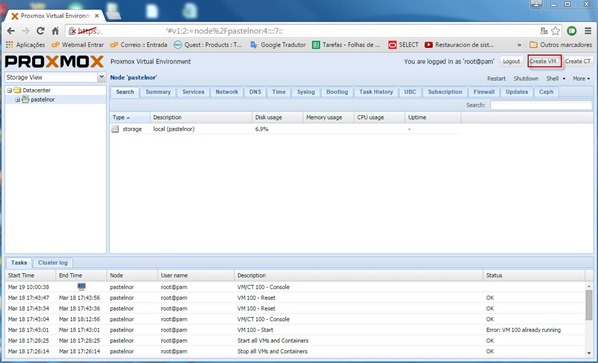Switch to the Services tab
598x363 pixels.
point(193,92)
